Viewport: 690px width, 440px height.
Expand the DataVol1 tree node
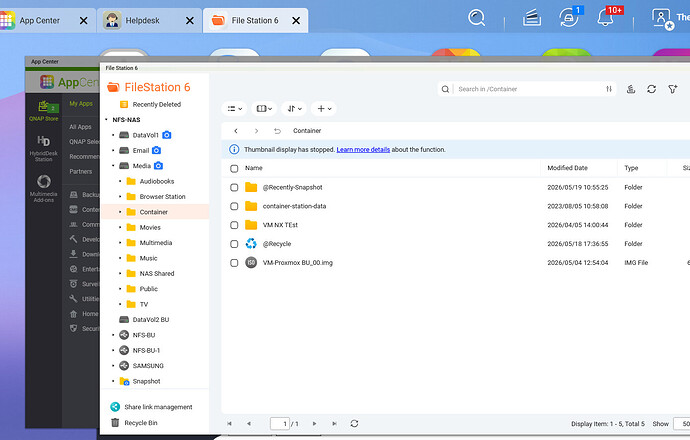pyautogui.click(x=113, y=135)
